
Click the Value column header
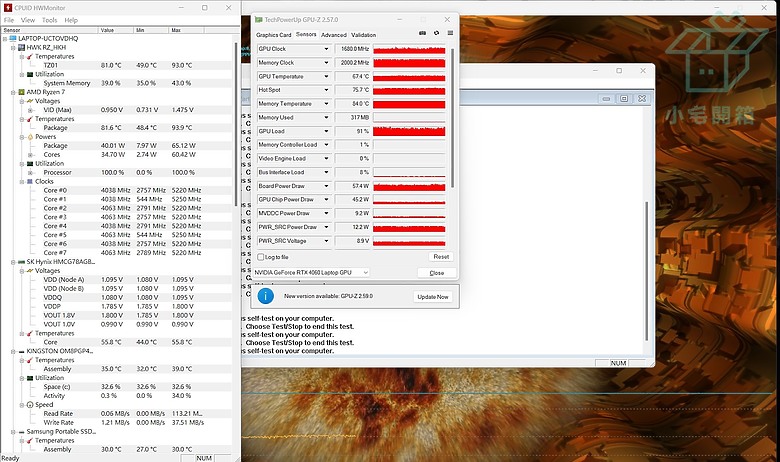(116, 30)
